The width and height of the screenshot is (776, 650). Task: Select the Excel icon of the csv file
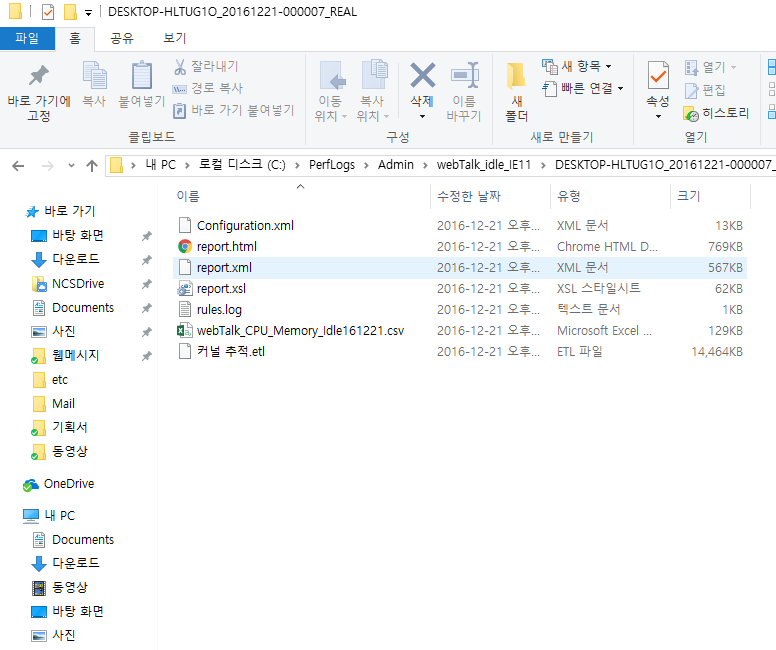click(185, 330)
